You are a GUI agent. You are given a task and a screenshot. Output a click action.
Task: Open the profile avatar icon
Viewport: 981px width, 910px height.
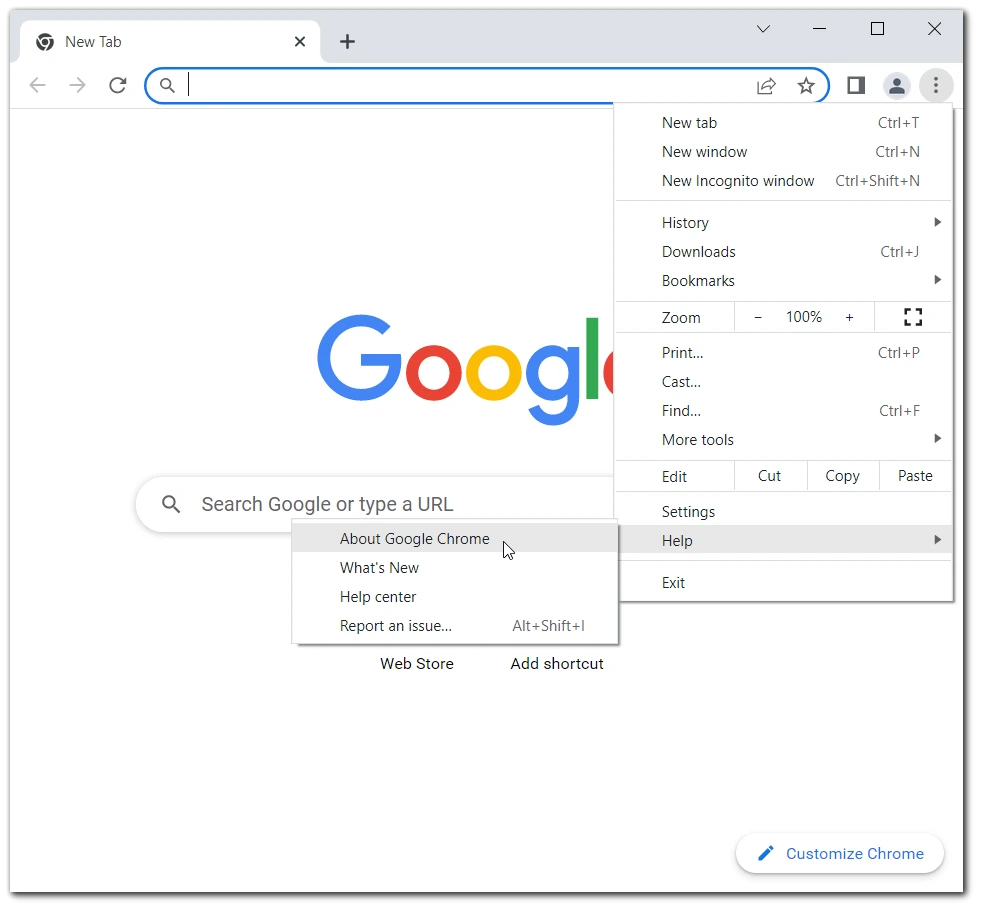coord(897,85)
